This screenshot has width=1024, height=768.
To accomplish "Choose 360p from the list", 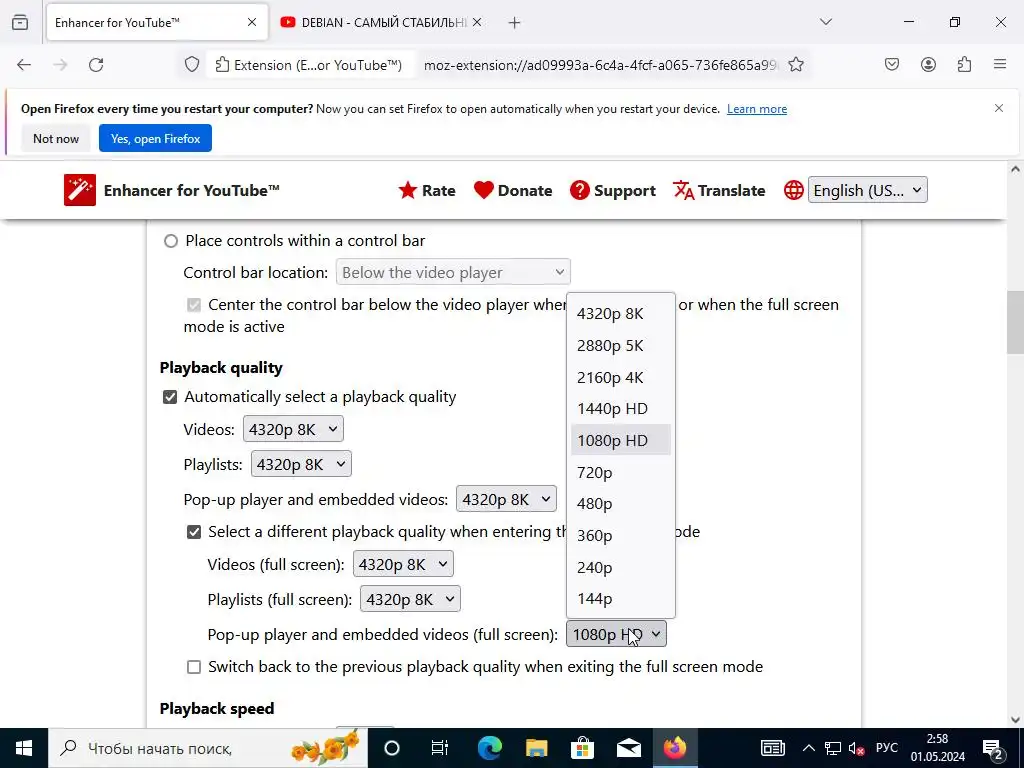I will click(x=620, y=536).
